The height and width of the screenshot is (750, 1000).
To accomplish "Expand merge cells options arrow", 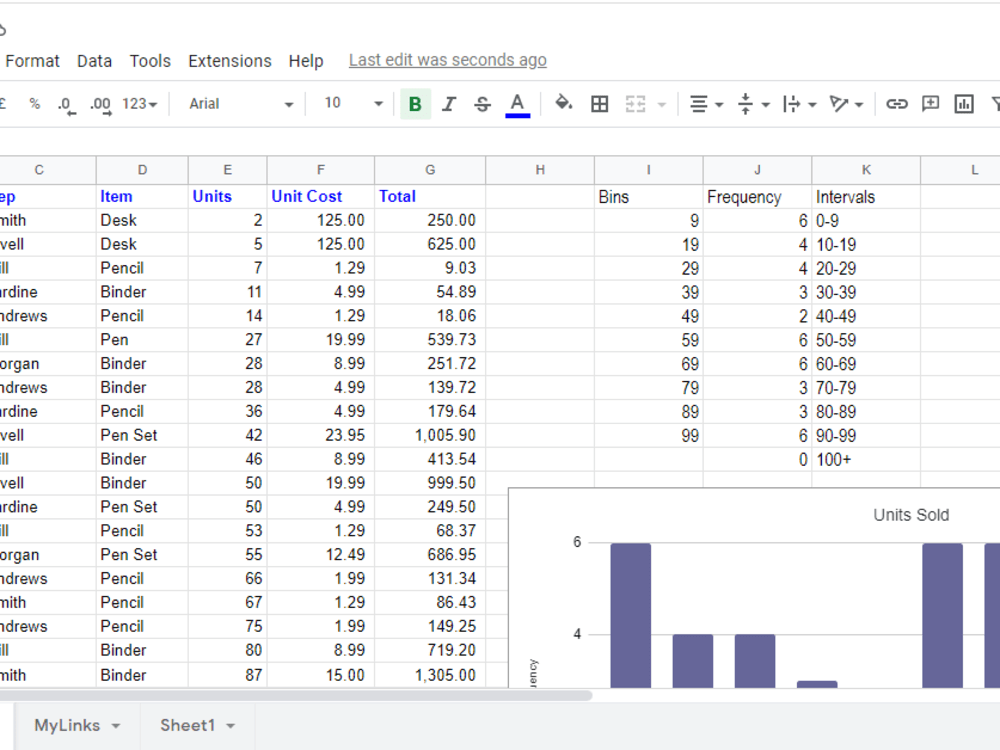I will [x=662, y=105].
